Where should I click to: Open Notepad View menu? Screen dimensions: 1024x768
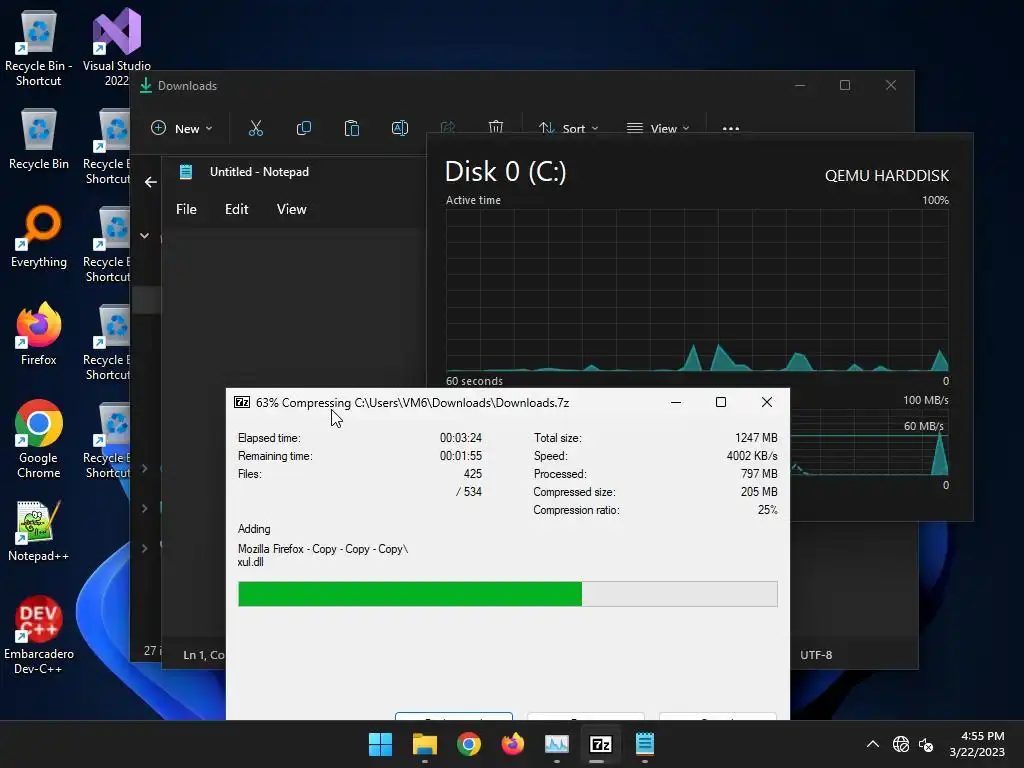coord(291,209)
